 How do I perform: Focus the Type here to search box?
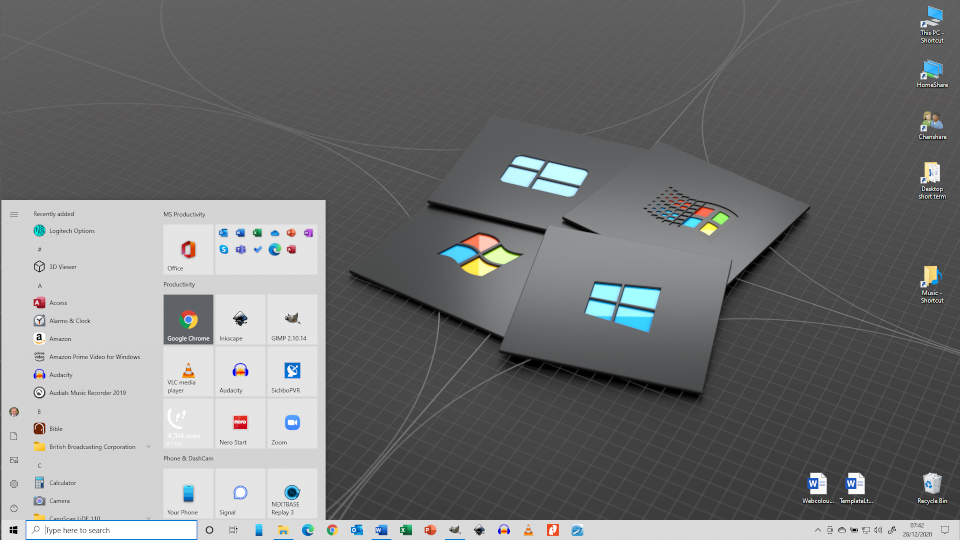(x=111, y=530)
